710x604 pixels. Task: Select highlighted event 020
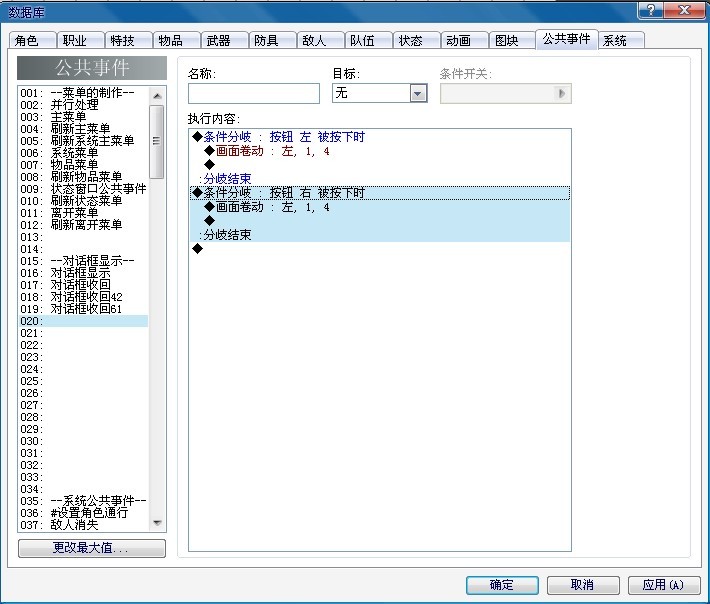tap(83, 321)
